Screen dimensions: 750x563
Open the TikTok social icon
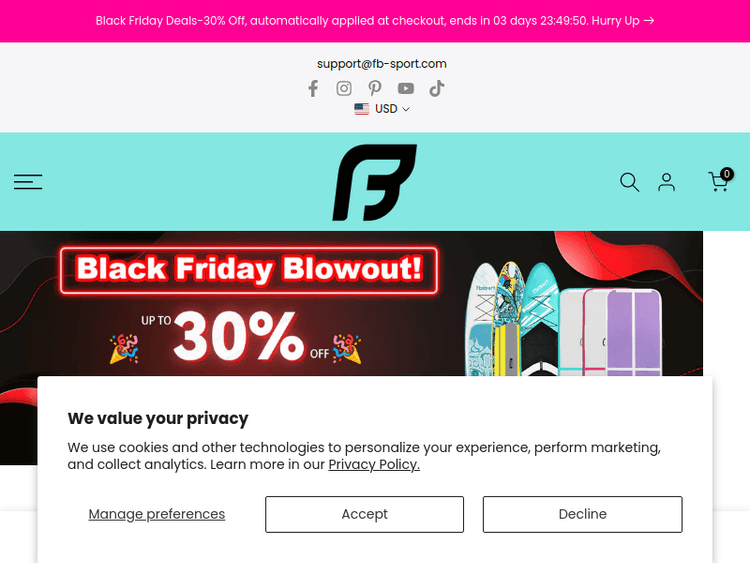coord(436,88)
